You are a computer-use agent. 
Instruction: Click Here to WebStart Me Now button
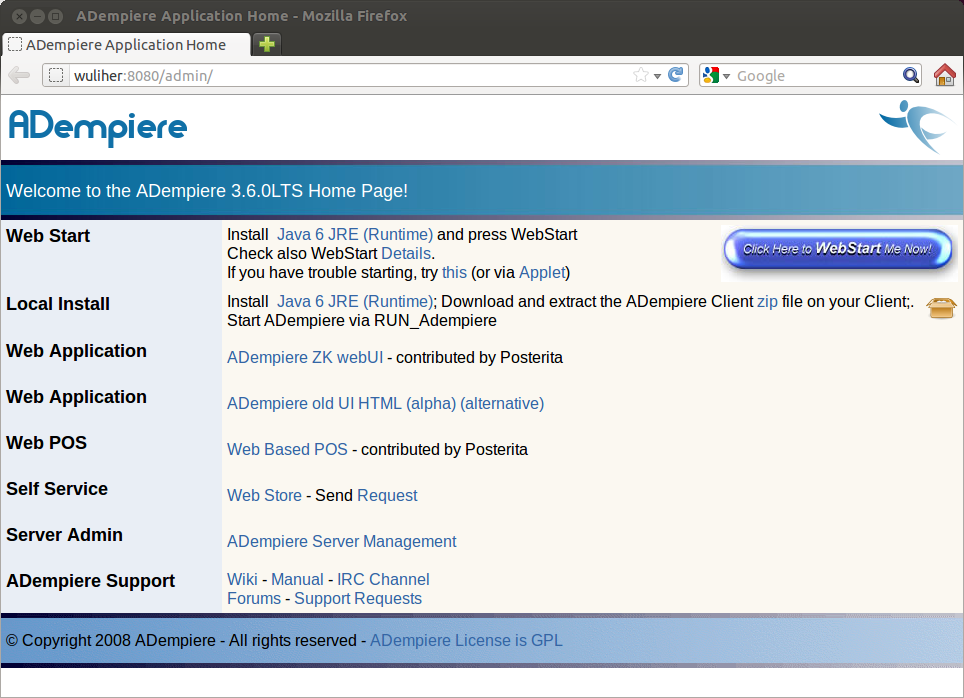tap(838, 249)
